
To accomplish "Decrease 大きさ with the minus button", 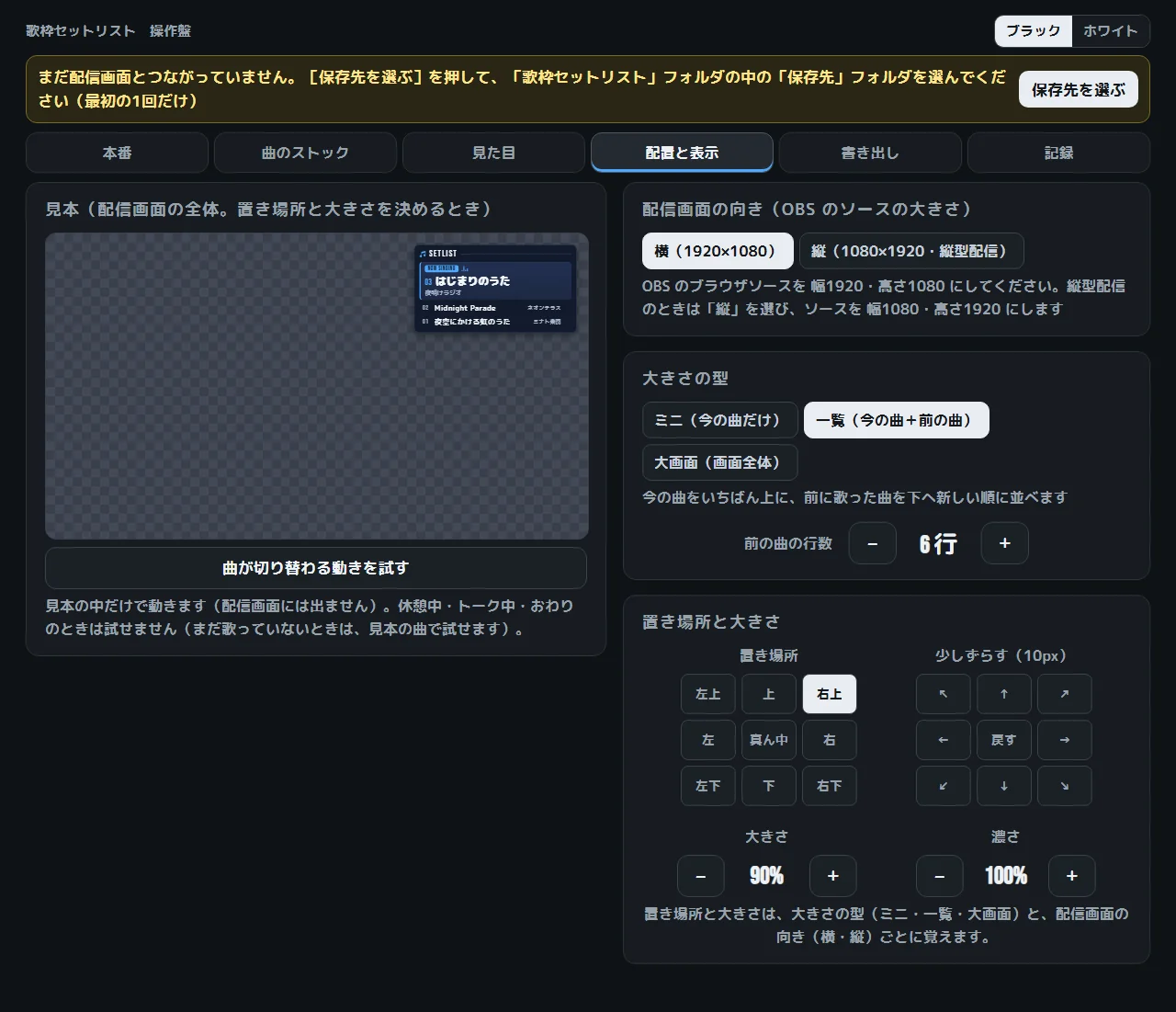I will pos(700,876).
